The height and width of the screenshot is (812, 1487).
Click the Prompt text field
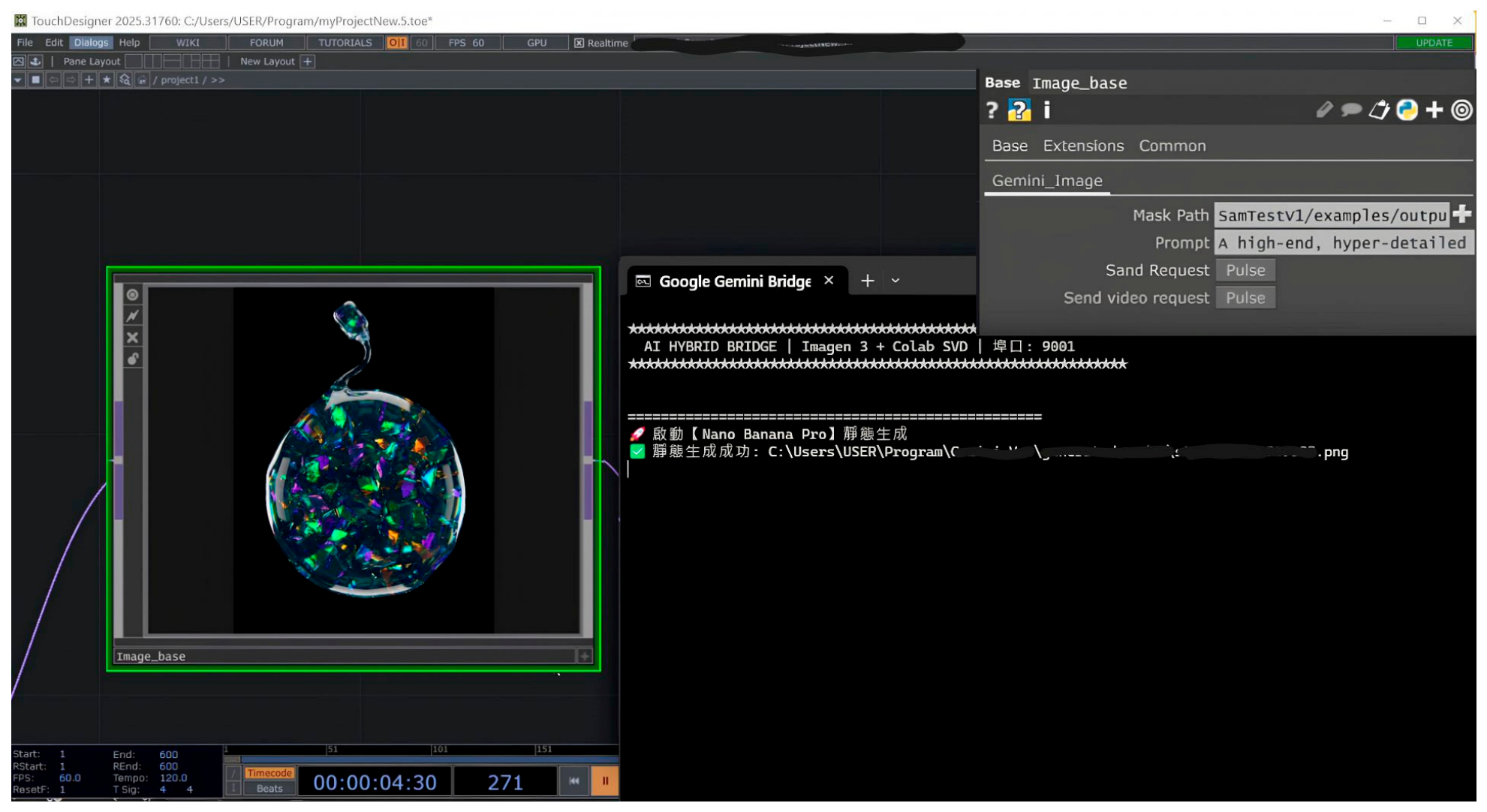tap(1344, 243)
